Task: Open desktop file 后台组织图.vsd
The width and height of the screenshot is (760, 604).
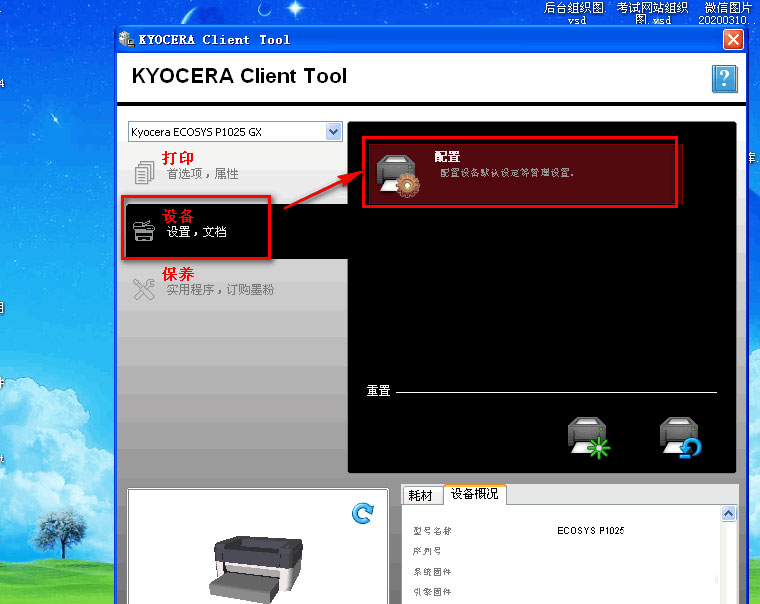Action: [x=575, y=13]
